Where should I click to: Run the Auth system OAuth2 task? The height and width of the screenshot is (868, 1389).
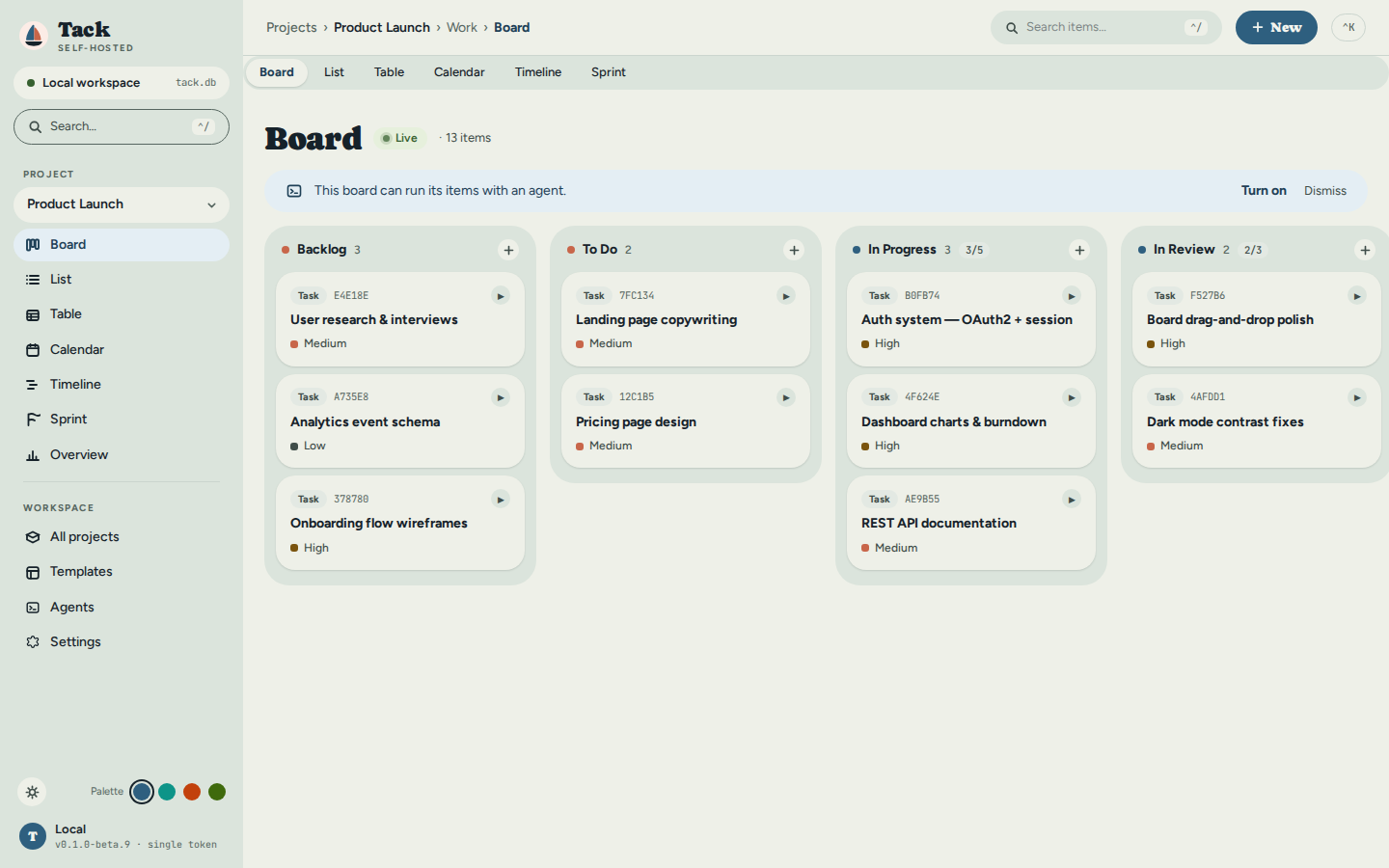[1072, 296]
